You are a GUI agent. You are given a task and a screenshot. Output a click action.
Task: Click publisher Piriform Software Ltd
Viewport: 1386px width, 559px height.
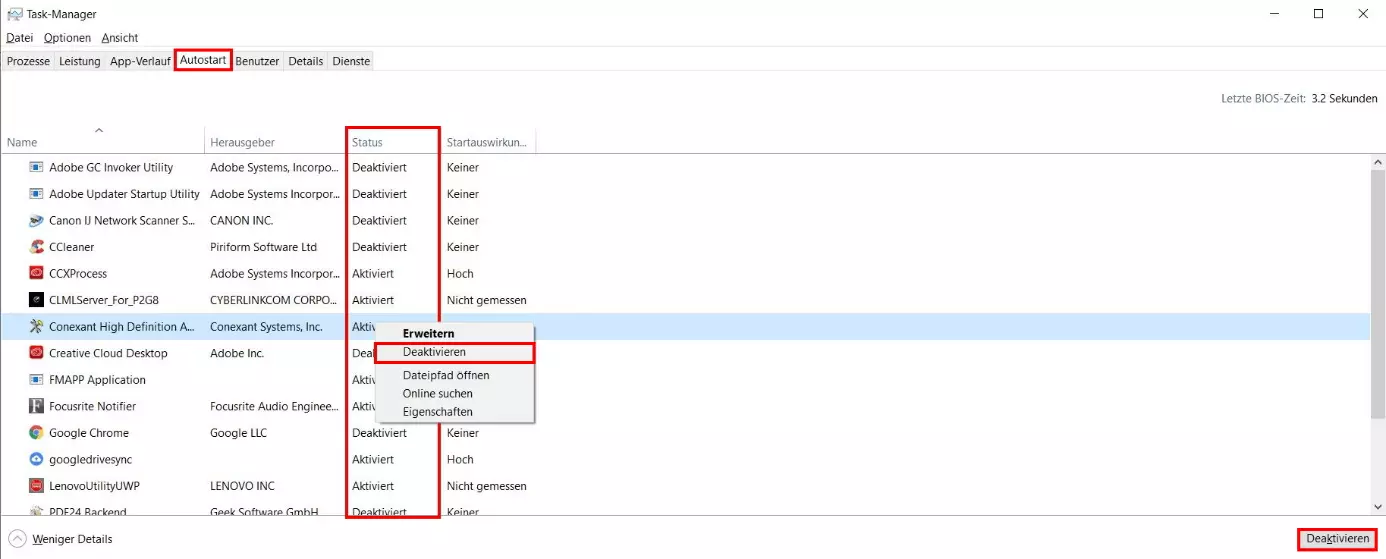point(263,247)
